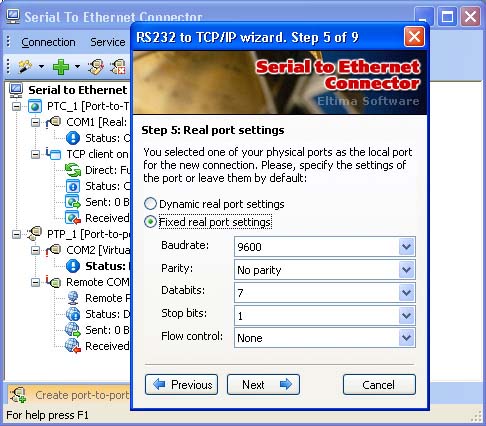Click the PTC_1 globe icon
Image resolution: width=486 pixels, height=426 pixels.
pyautogui.click(x=35, y=107)
